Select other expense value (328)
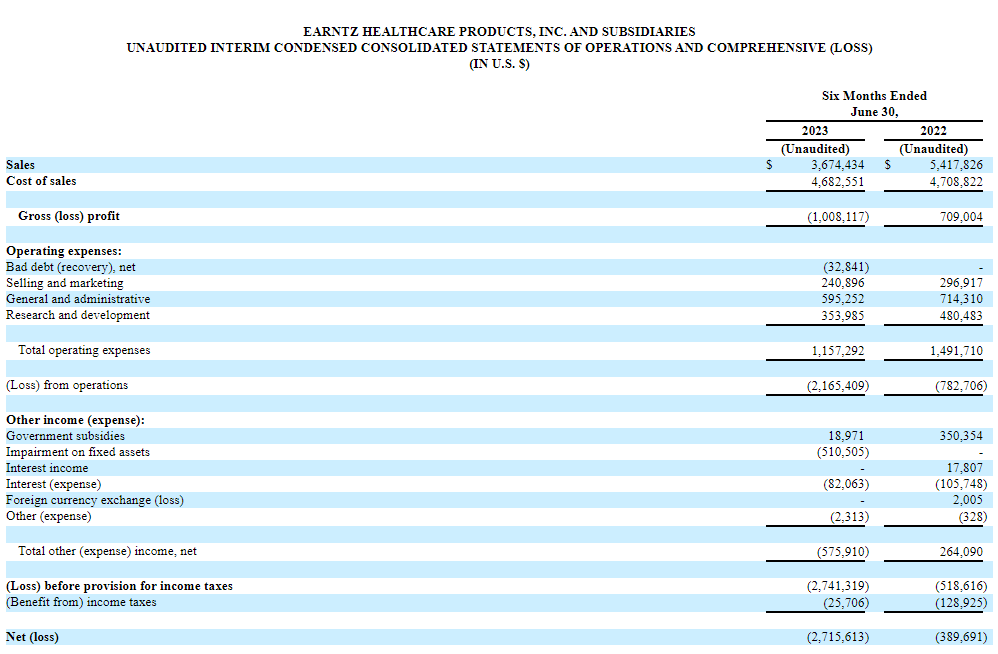Viewport: 998px width, 654px height. [973, 517]
